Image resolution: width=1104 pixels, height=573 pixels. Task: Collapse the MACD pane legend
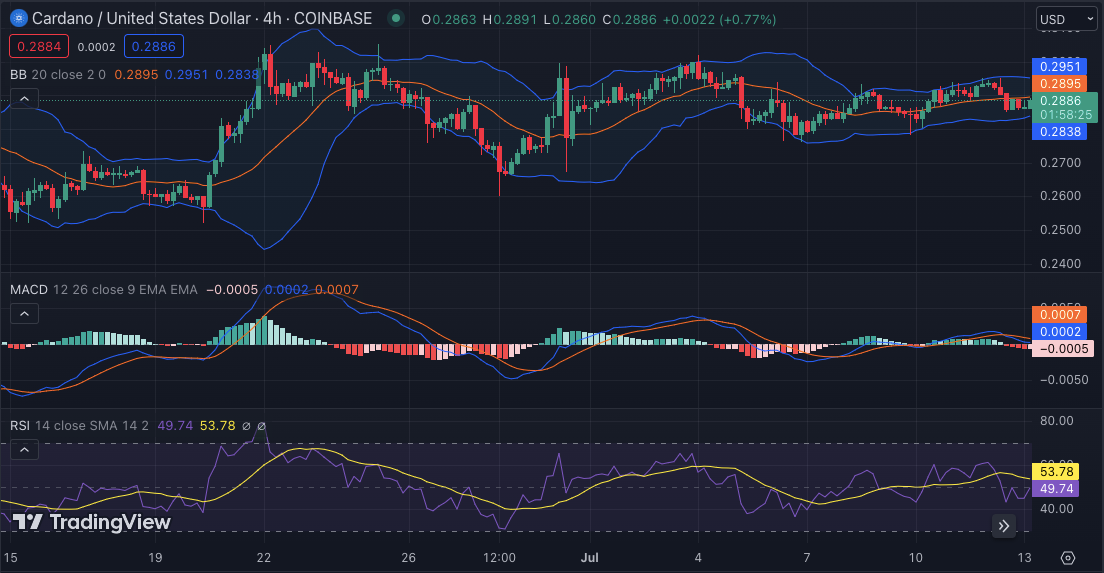[24, 313]
